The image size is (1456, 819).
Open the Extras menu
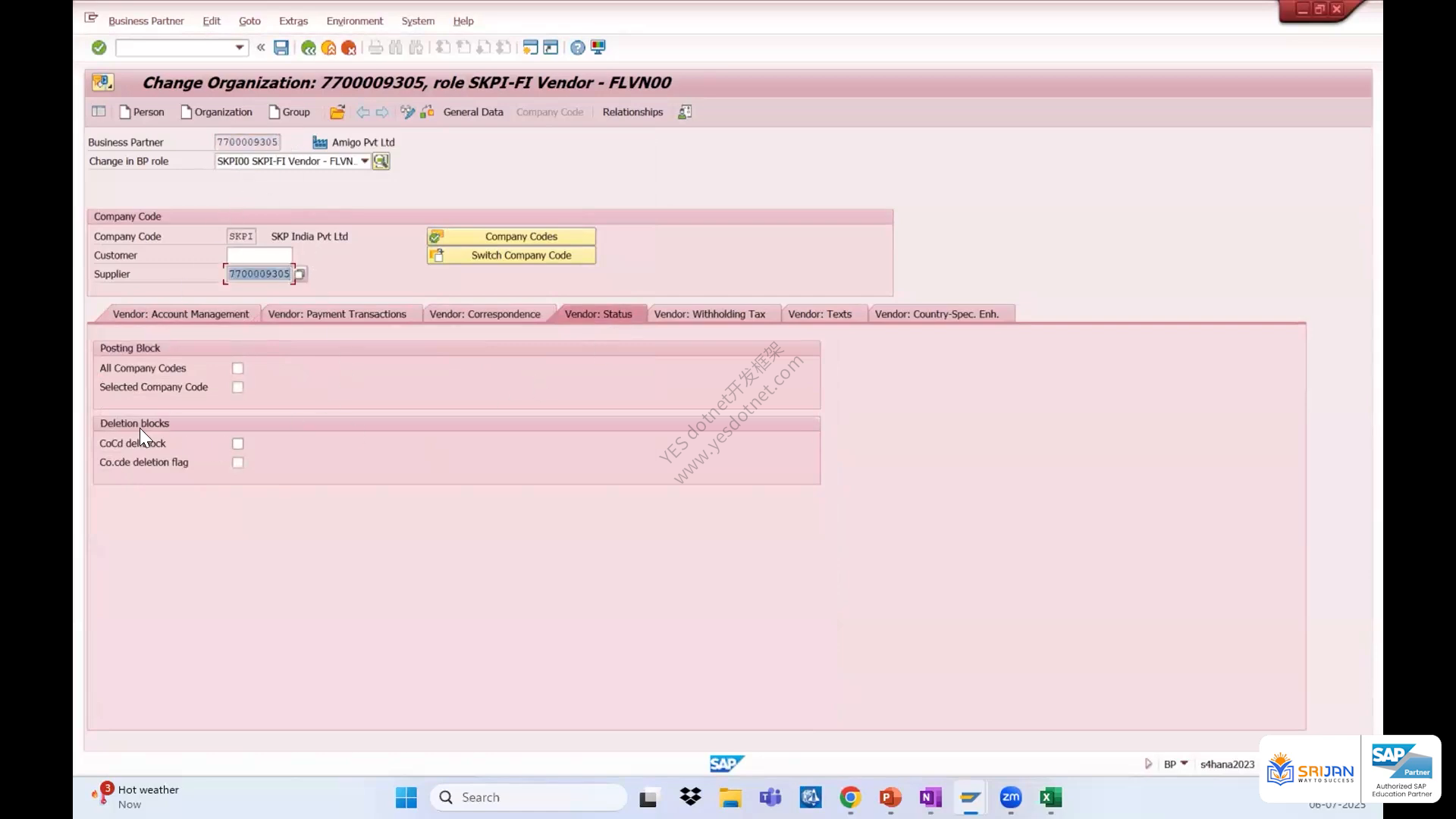click(293, 21)
